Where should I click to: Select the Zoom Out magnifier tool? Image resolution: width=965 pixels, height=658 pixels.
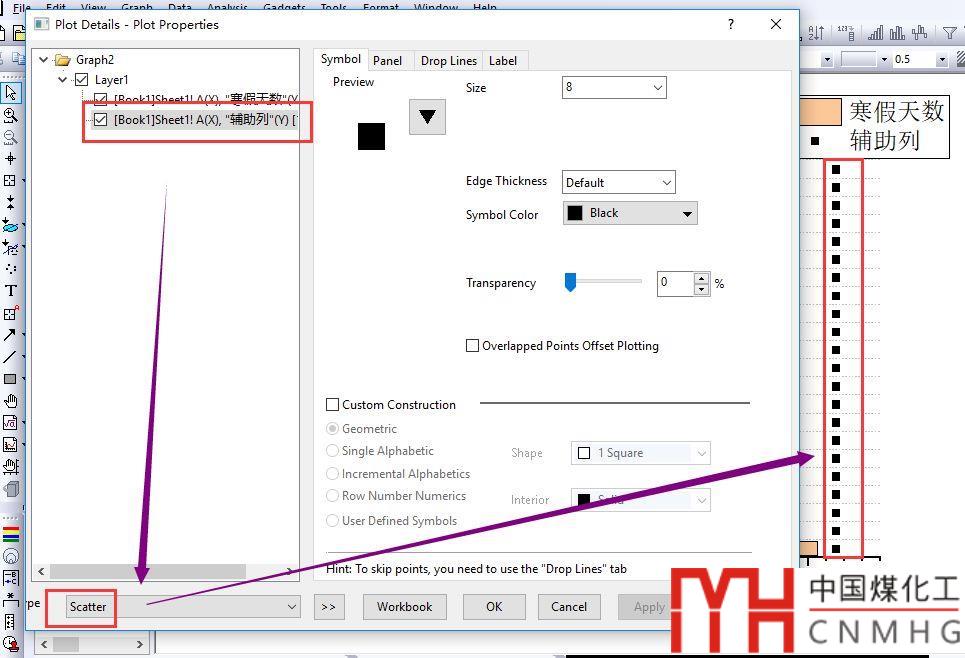(x=10, y=137)
